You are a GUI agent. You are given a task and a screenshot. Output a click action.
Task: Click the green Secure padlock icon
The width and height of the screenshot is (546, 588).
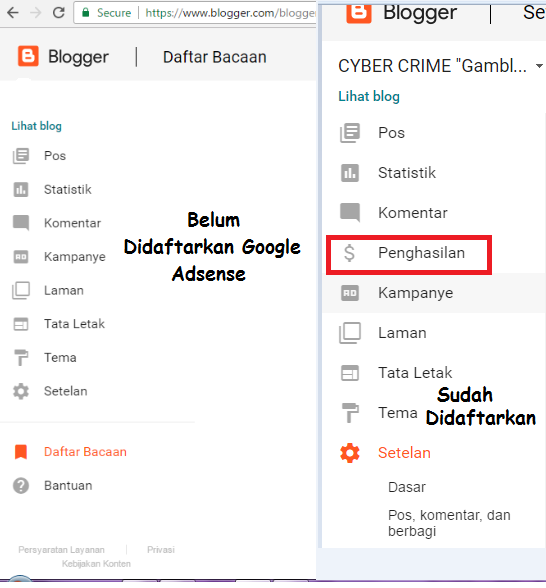[x=86, y=13]
